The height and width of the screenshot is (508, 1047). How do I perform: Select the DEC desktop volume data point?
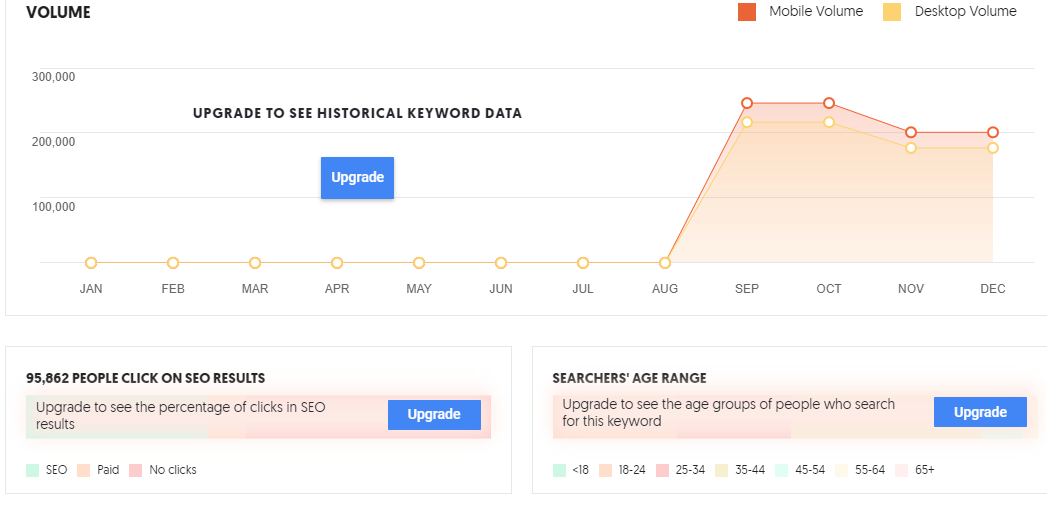[993, 148]
